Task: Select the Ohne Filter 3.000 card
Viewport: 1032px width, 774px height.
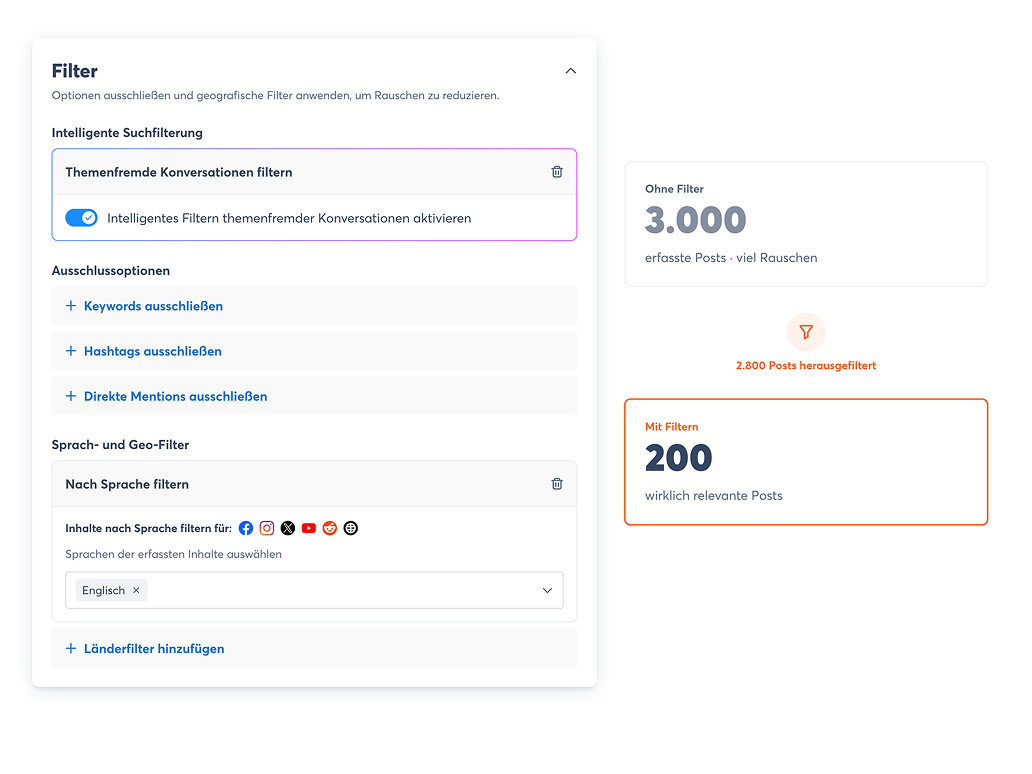Action: point(806,224)
